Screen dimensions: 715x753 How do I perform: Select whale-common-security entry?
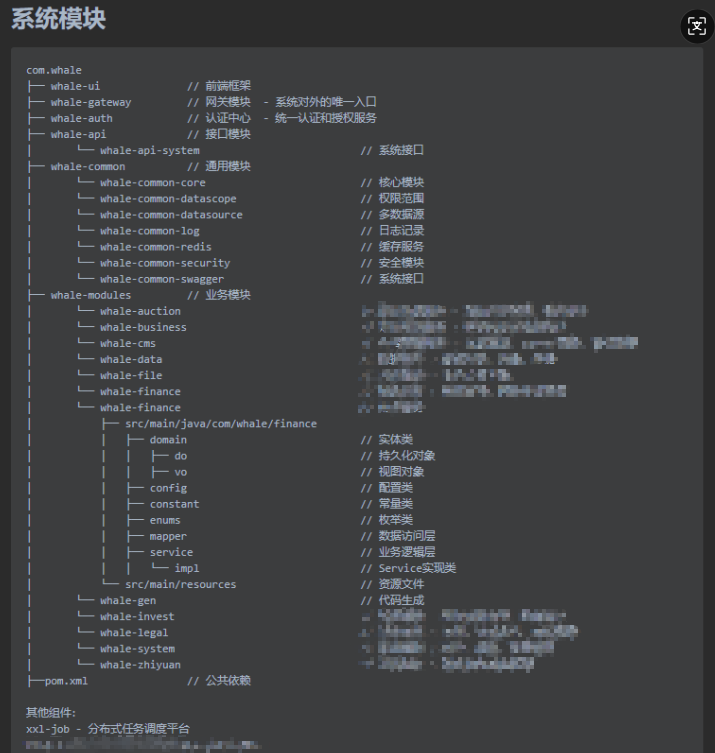(x=165, y=263)
